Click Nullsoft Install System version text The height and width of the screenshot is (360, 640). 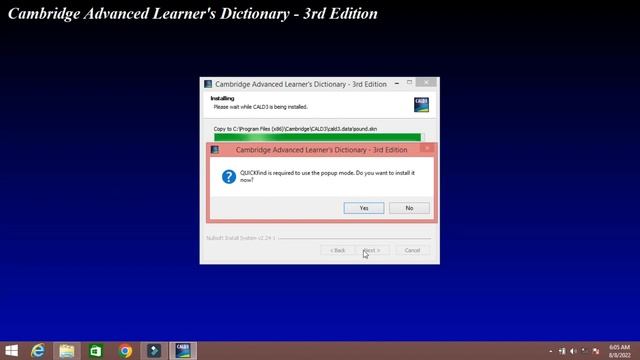(x=241, y=238)
